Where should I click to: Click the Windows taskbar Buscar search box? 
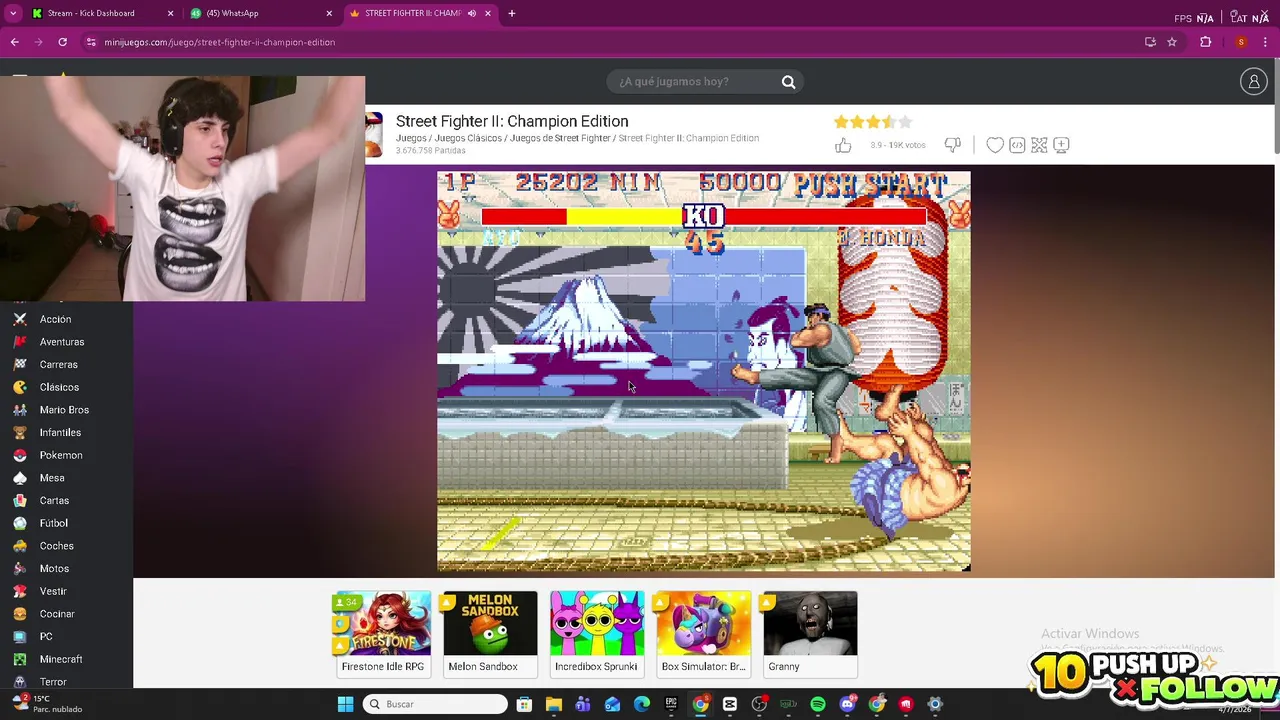click(x=435, y=704)
